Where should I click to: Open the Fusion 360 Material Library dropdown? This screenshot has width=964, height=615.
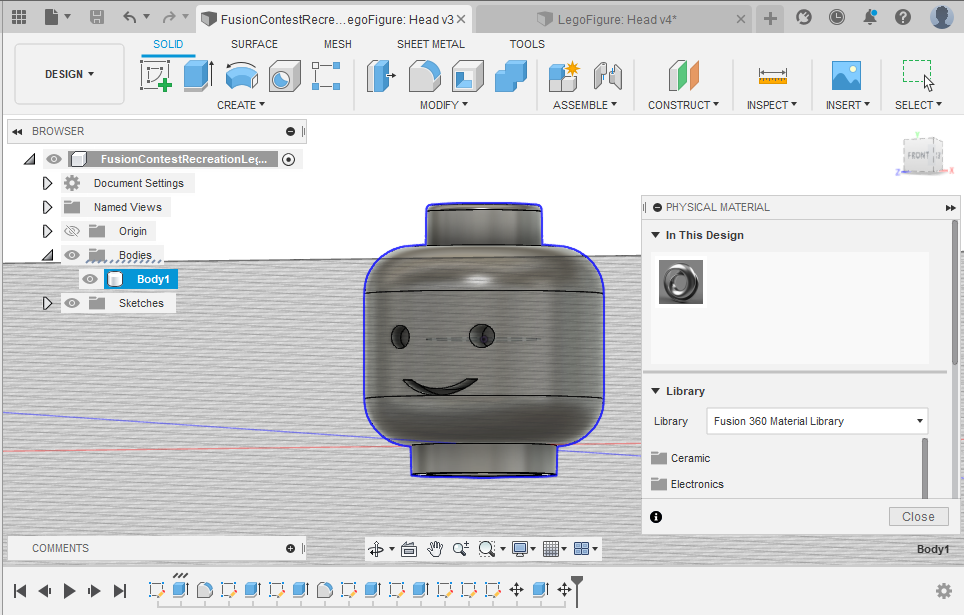817,421
